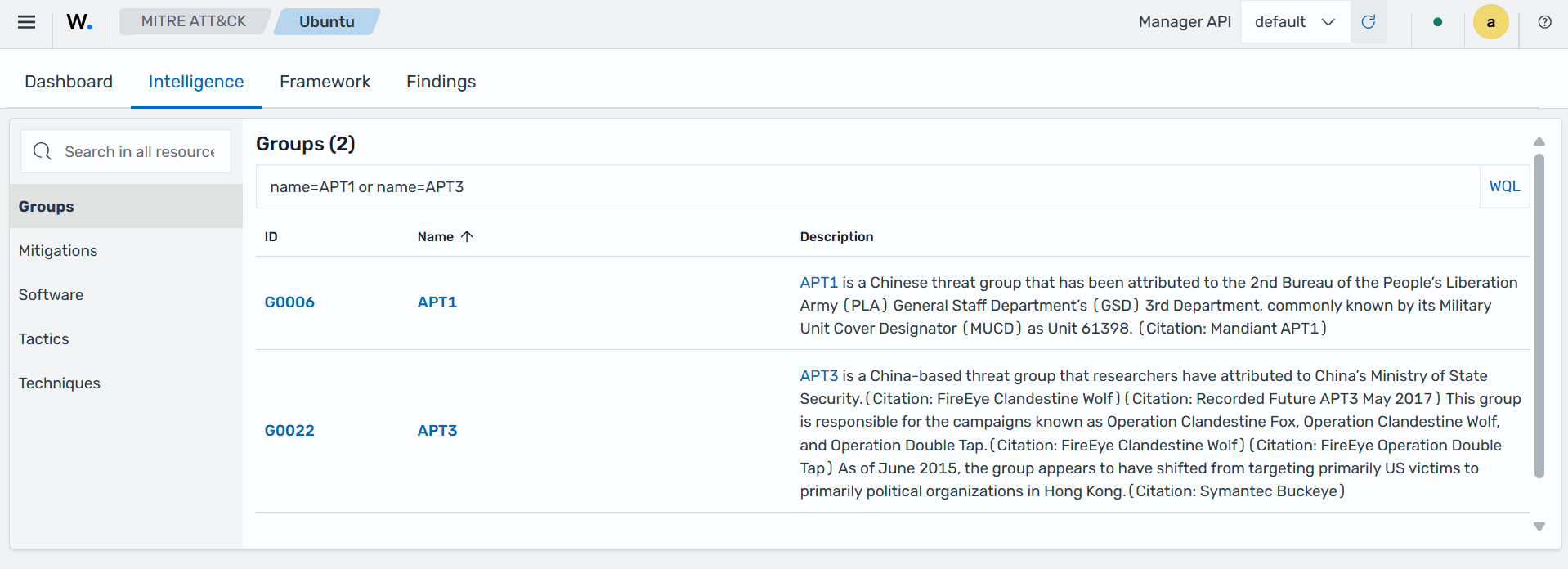Open group ID G0006
Image resolution: width=1568 pixels, height=569 pixels.
289,302
